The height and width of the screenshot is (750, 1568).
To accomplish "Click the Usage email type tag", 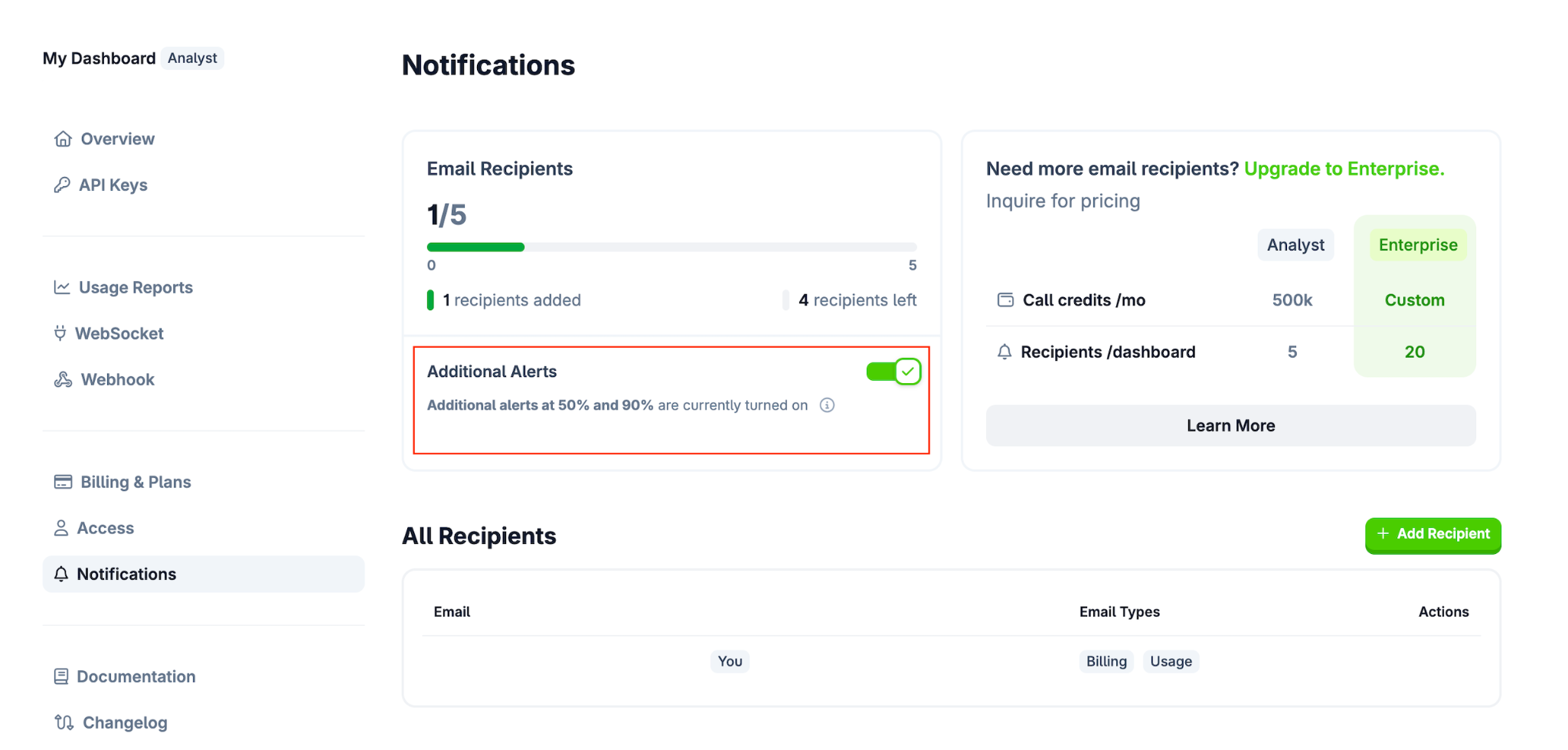I will click(x=1171, y=661).
